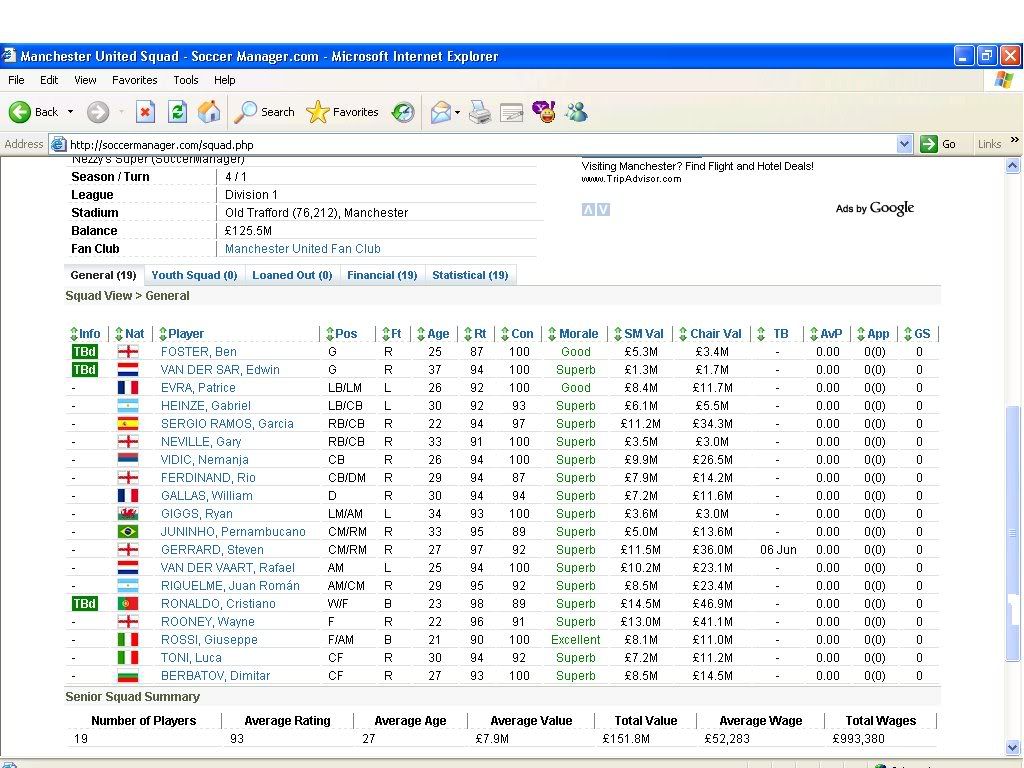This screenshot has width=1024, height=768.
Task: Click the ad previous arrow button
Action: pyautogui.click(x=588, y=210)
